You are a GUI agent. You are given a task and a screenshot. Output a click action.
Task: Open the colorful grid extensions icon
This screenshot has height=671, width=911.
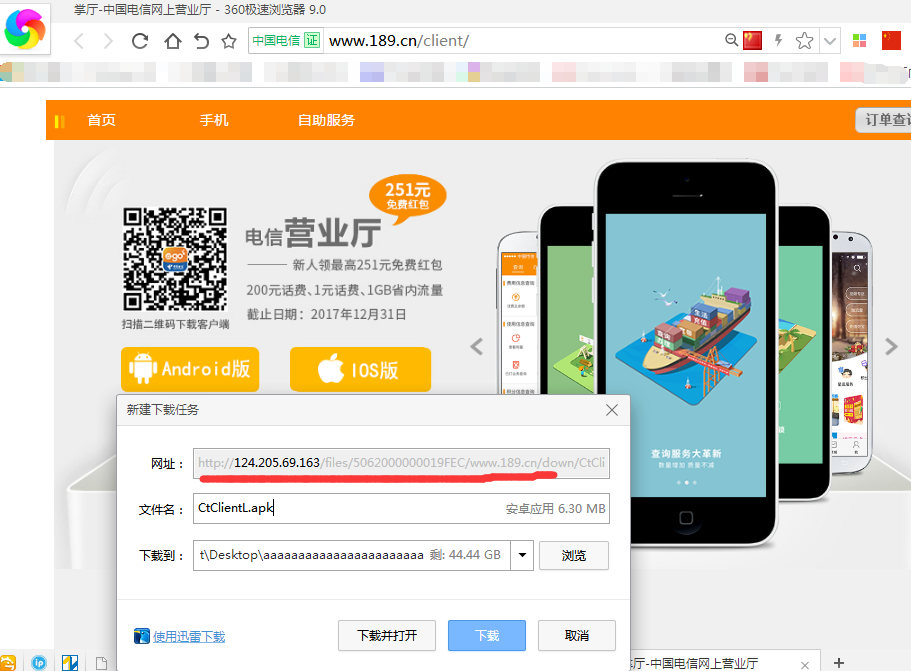click(859, 41)
